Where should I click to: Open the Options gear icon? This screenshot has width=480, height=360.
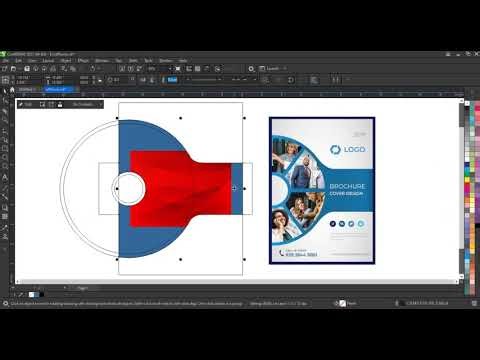251,69
